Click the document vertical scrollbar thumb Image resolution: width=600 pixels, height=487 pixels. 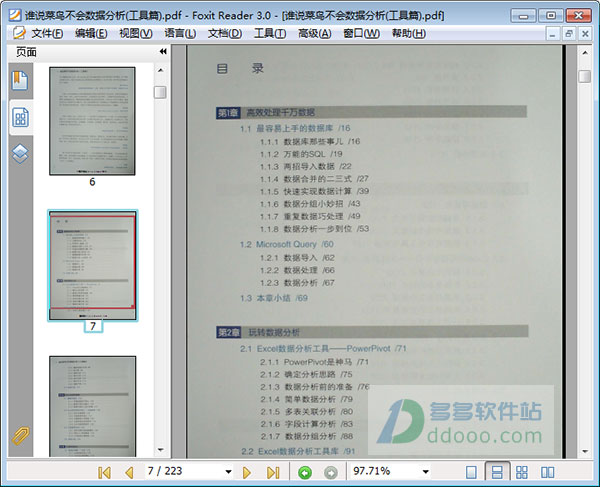click(x=585, y=76)
